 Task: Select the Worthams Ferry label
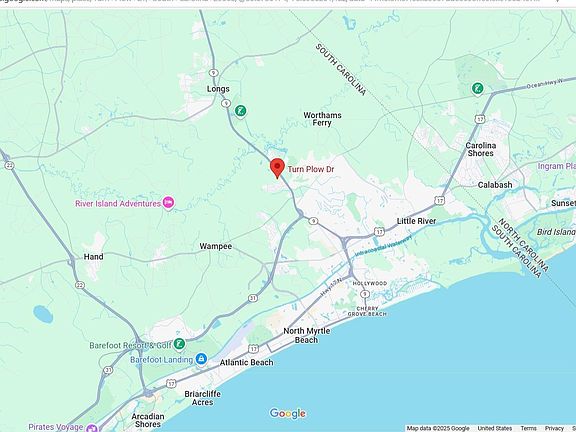point(322,119)
